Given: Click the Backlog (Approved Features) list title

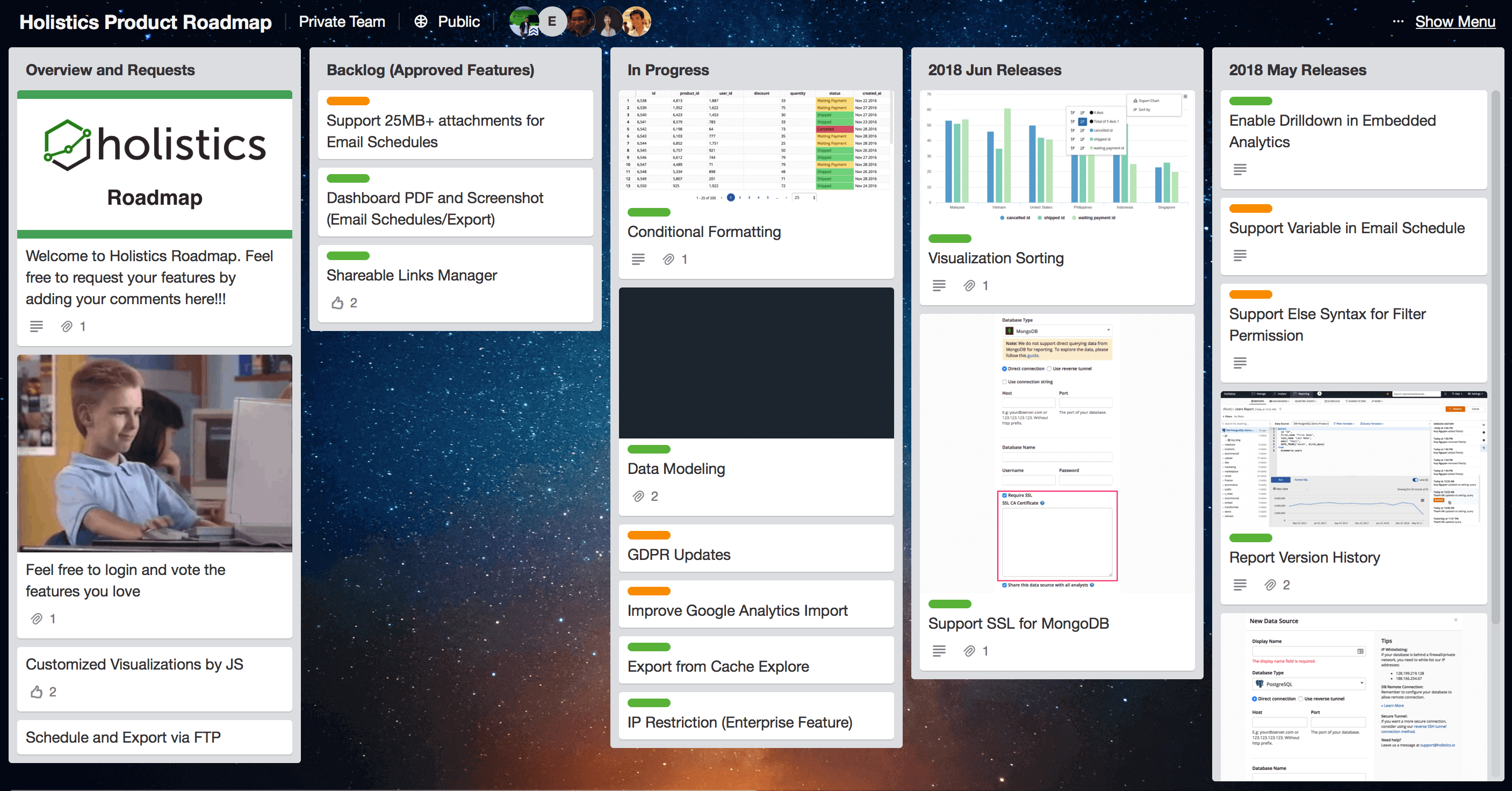Looking at the screenshot, I should [x=430, y=70].
